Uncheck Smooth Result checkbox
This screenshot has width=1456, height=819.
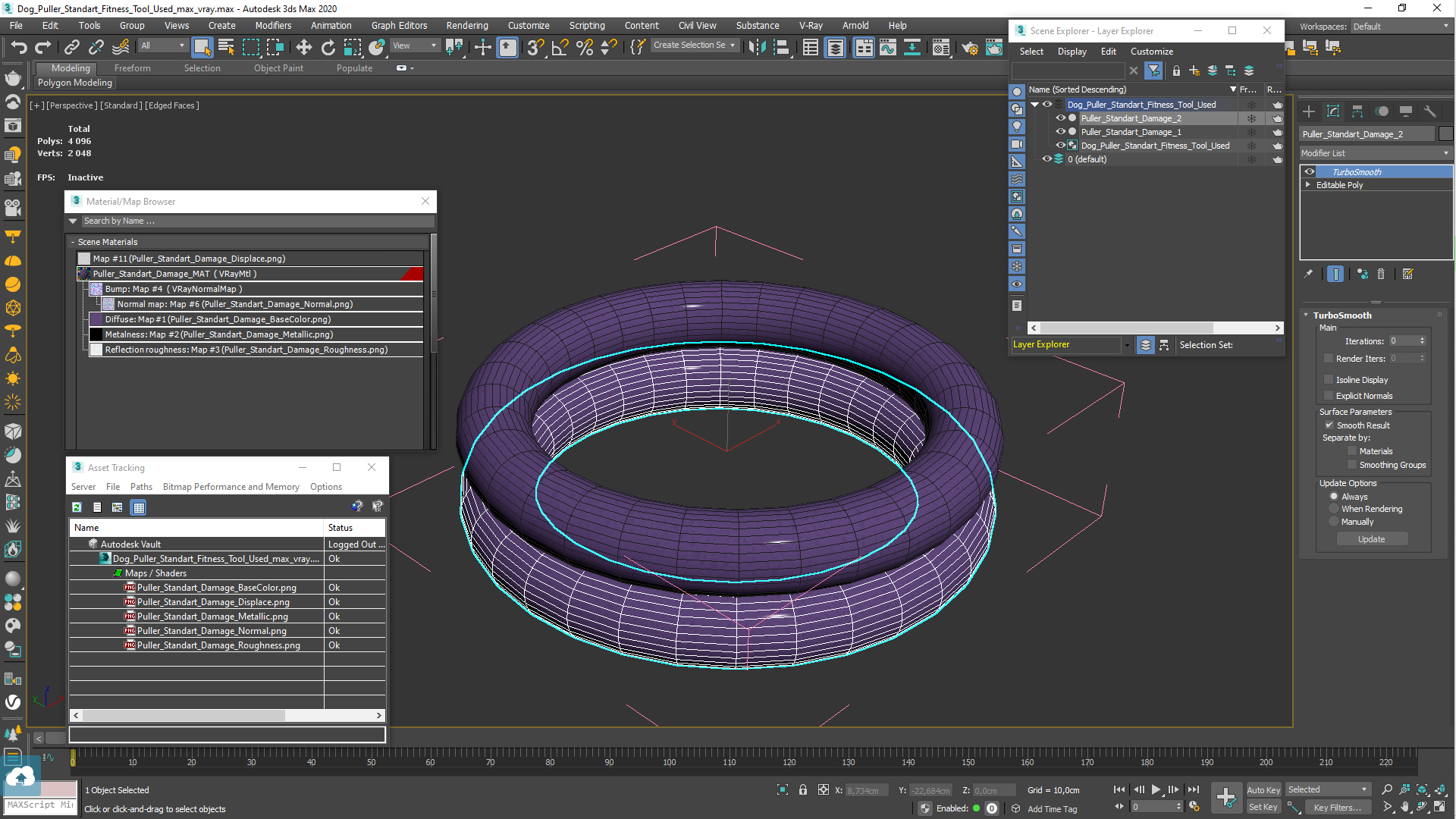click(1329, 425)
